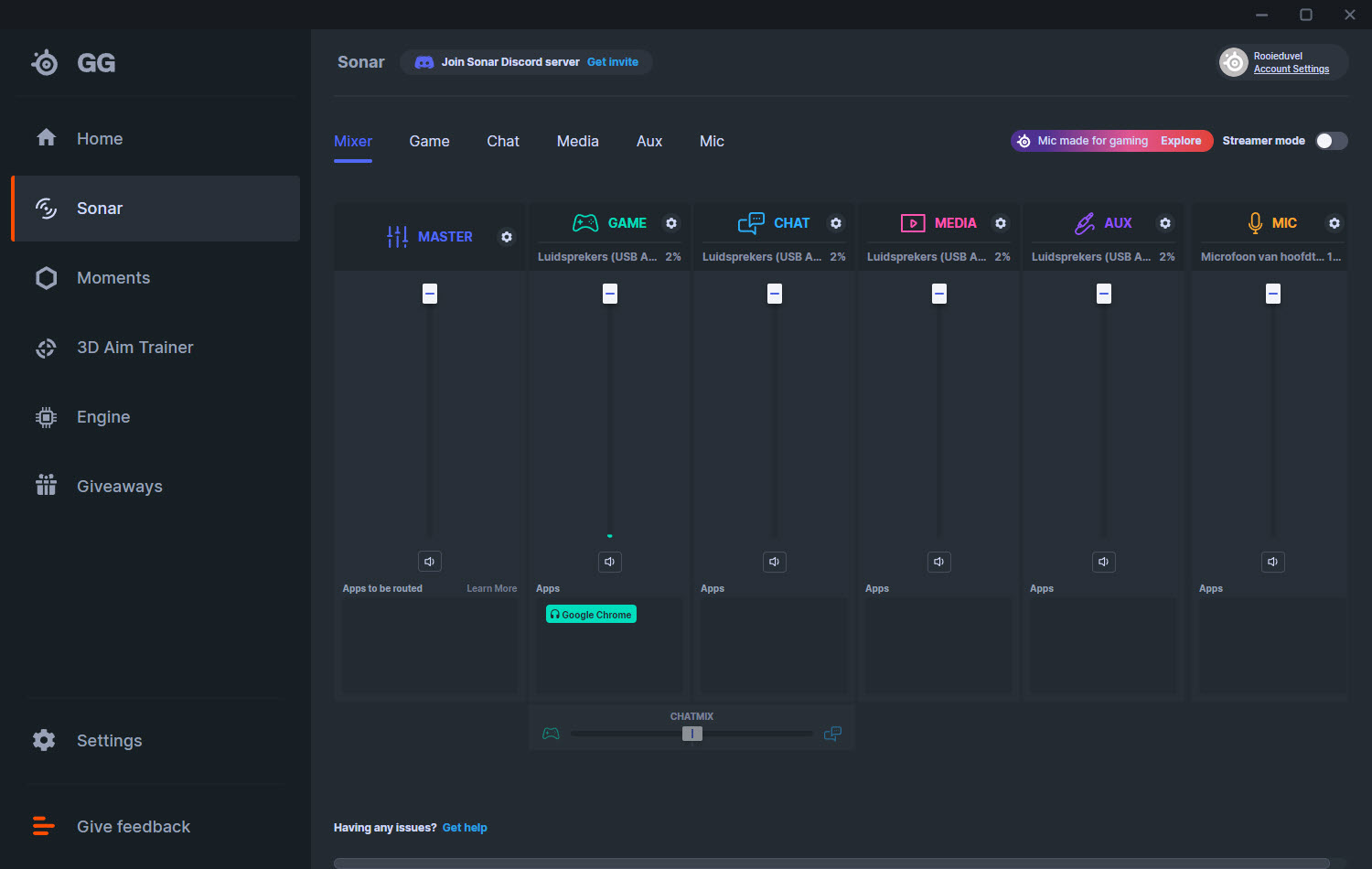The width and height of the screenshot is (1372, 869).
Task: Open the Media output device dropdown
Action: [x=928, y=257]
